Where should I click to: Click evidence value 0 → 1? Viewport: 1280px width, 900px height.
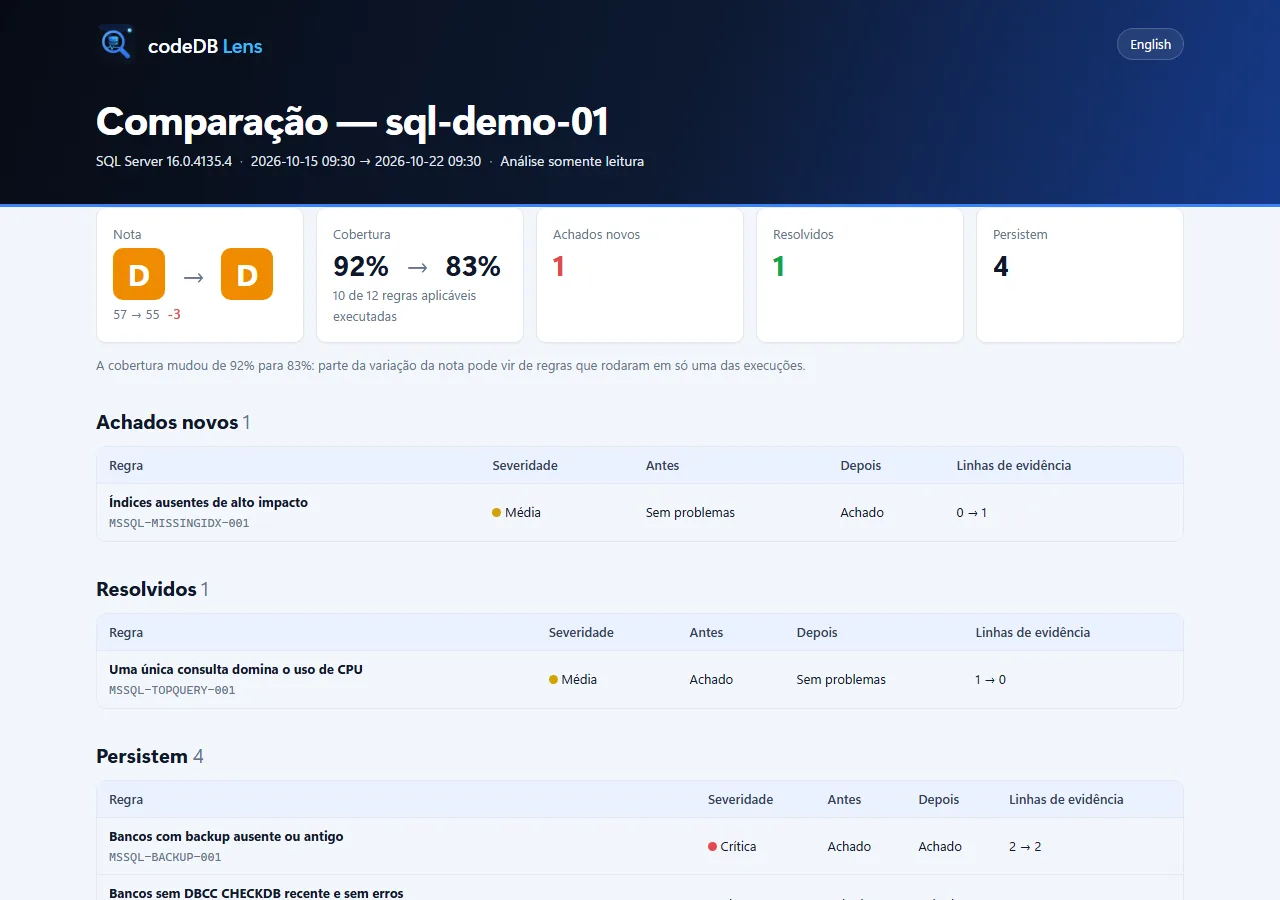point(971,513)
